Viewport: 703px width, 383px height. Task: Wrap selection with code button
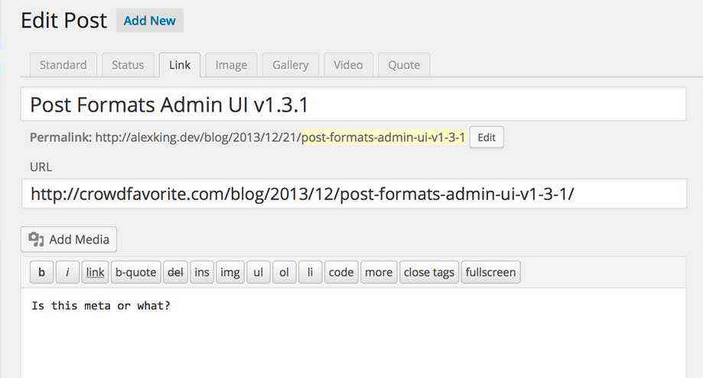tap(341, 272)
